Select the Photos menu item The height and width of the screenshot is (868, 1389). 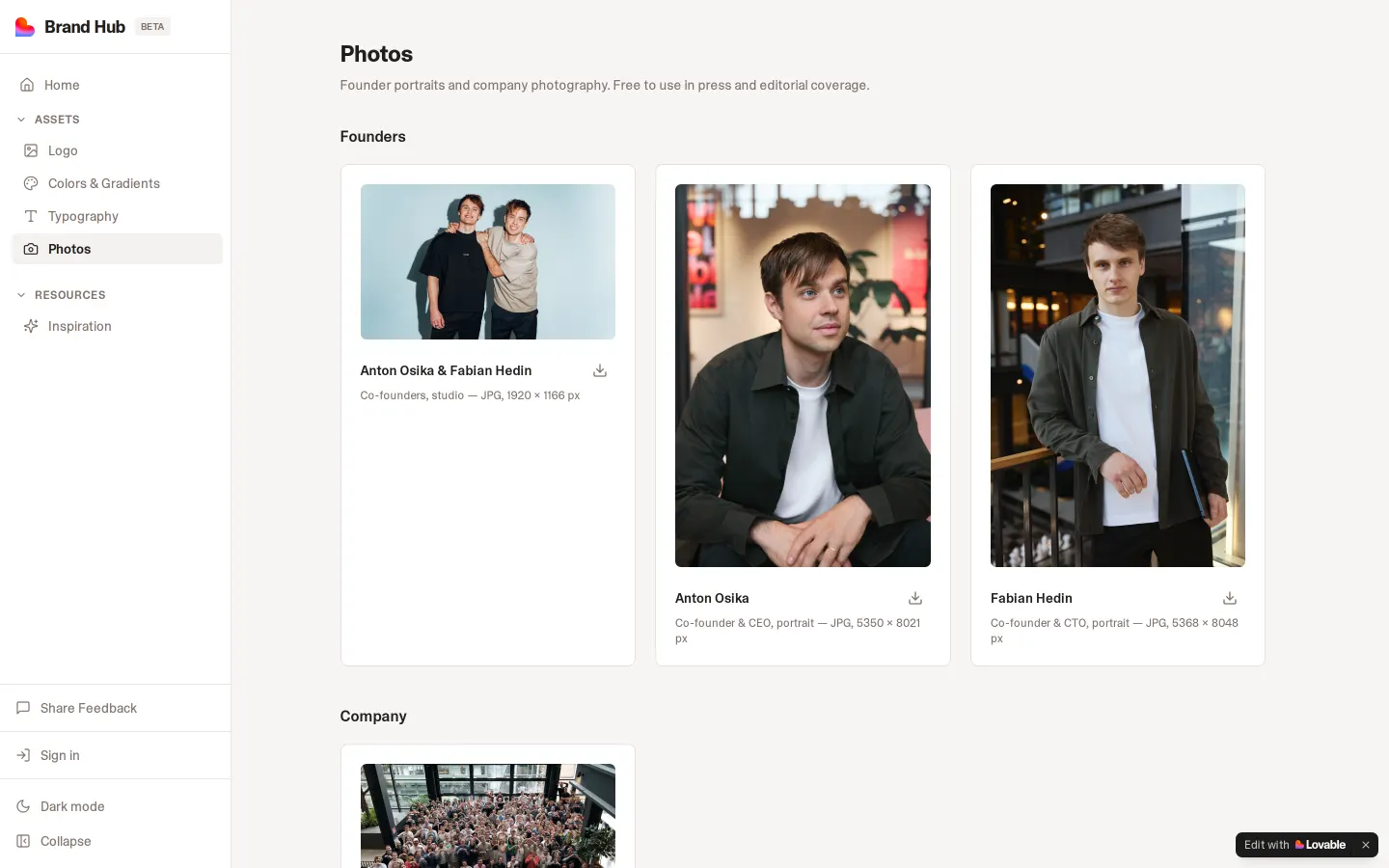tap(117, 249)
